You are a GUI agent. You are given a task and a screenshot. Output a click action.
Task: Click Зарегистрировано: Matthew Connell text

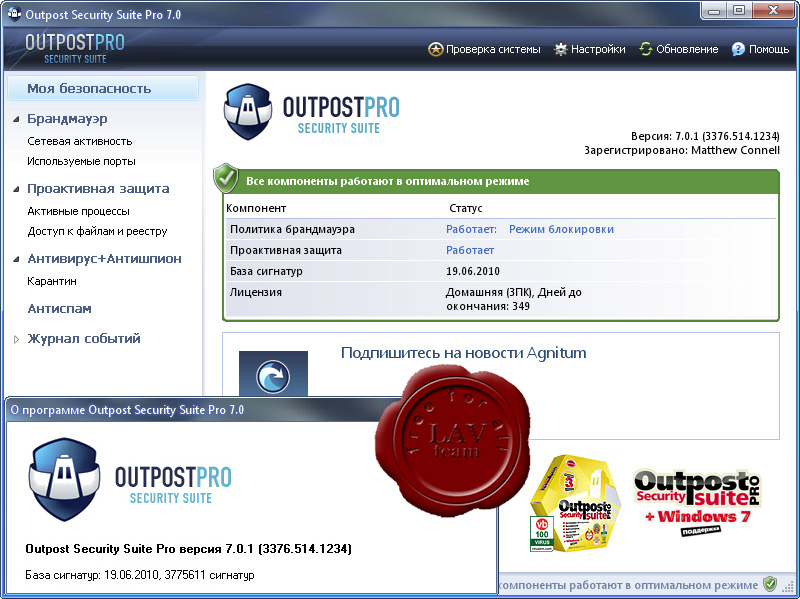tap(682, 150)
